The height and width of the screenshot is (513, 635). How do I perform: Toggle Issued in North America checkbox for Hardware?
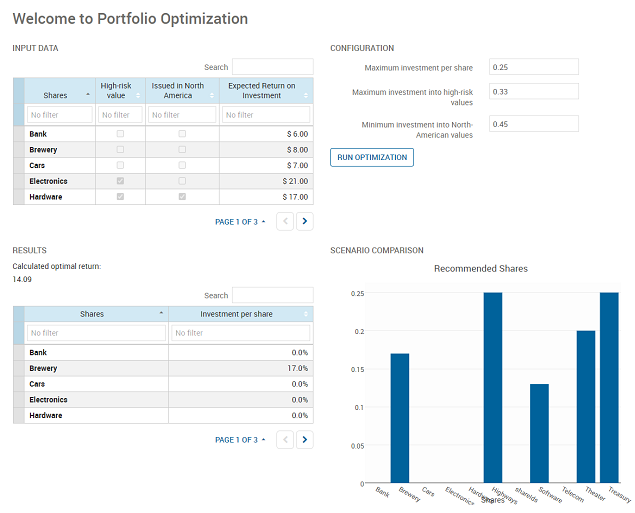coord(182,197)
